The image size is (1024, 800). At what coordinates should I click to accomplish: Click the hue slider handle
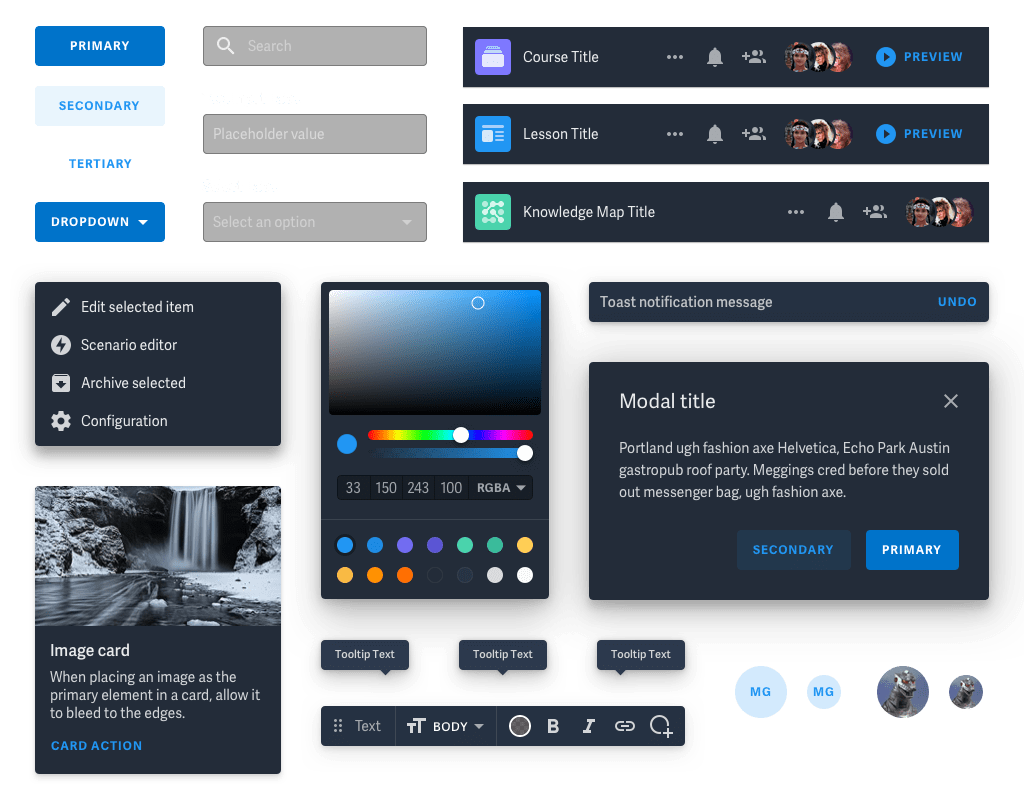coord(461,435)
